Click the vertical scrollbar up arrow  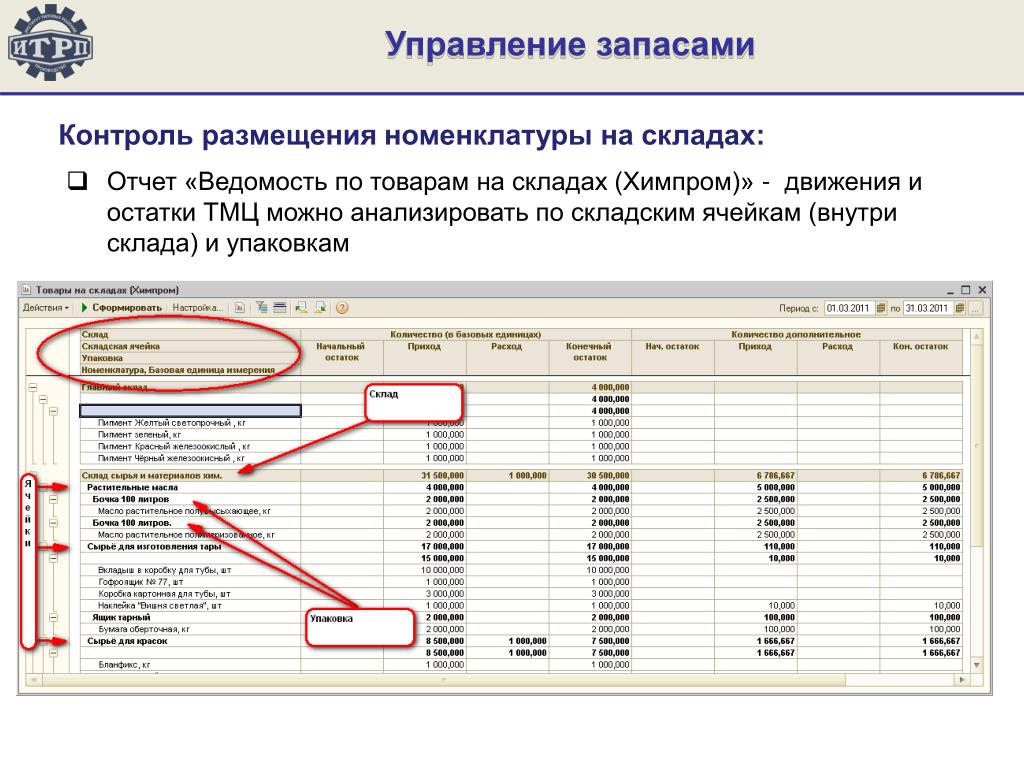click(x=977, y=336)
